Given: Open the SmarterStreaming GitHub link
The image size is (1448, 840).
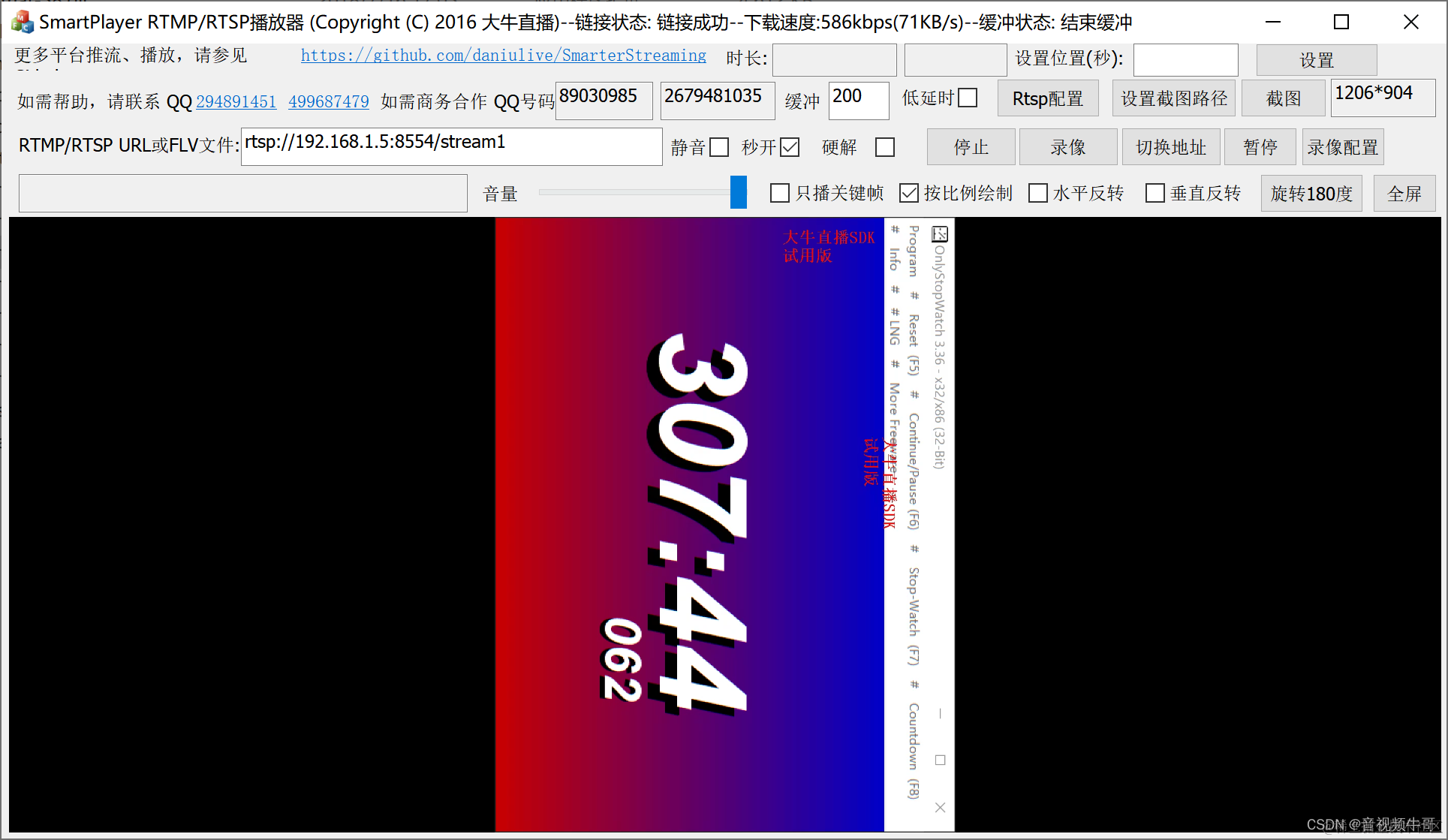Looking at the screenshot, I should coord(503,56).
